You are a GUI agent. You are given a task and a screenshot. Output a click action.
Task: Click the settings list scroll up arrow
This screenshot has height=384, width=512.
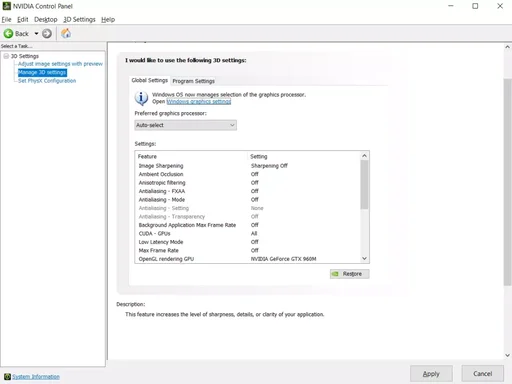point(365,156)
